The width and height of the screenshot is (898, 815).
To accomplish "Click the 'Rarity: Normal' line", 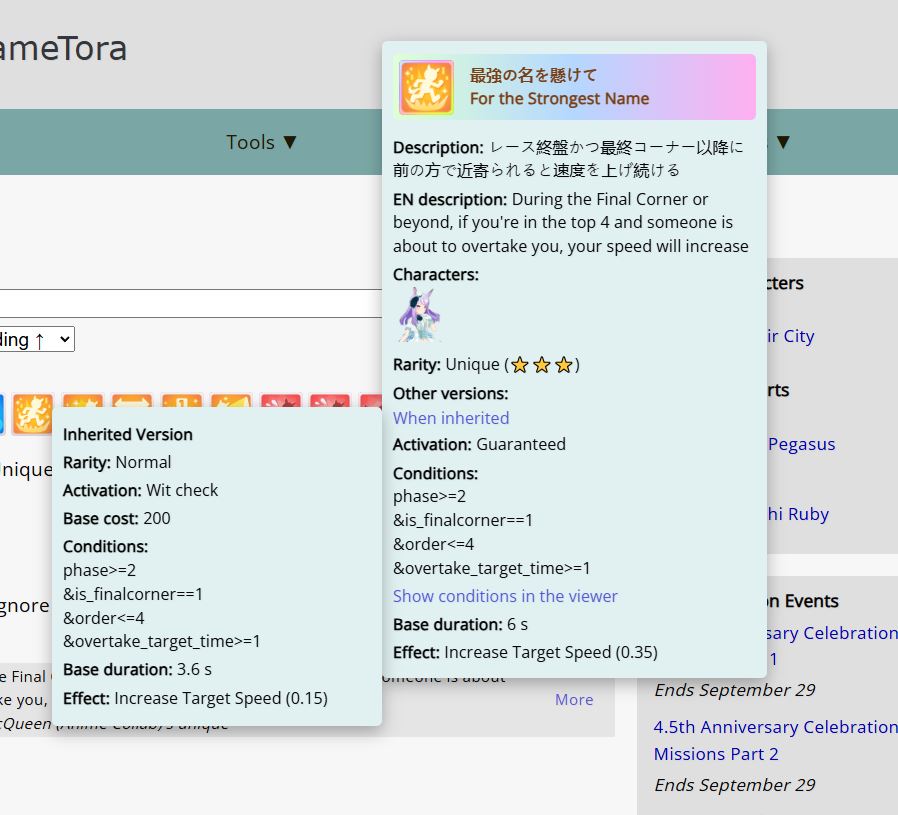I will coord(117,462).
